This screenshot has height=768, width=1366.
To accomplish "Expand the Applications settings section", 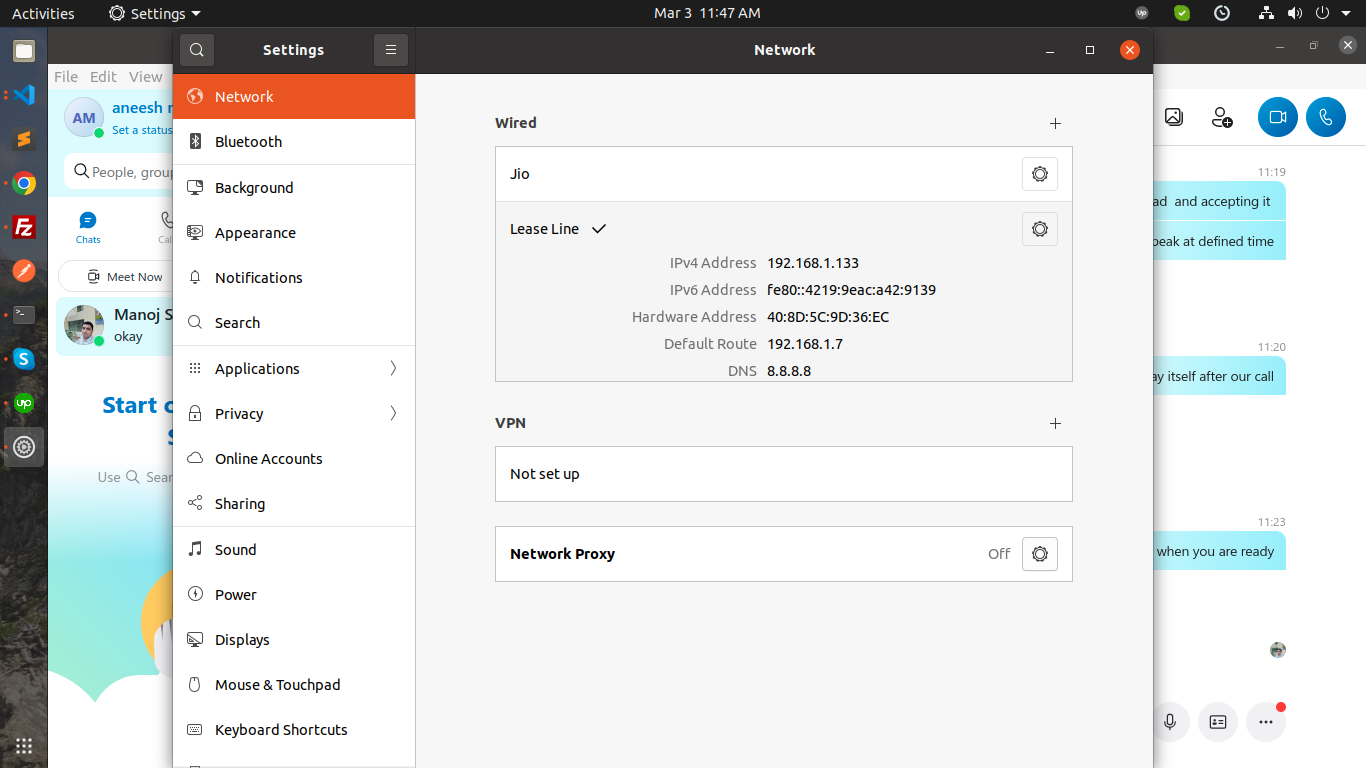I will coord(293,369).
